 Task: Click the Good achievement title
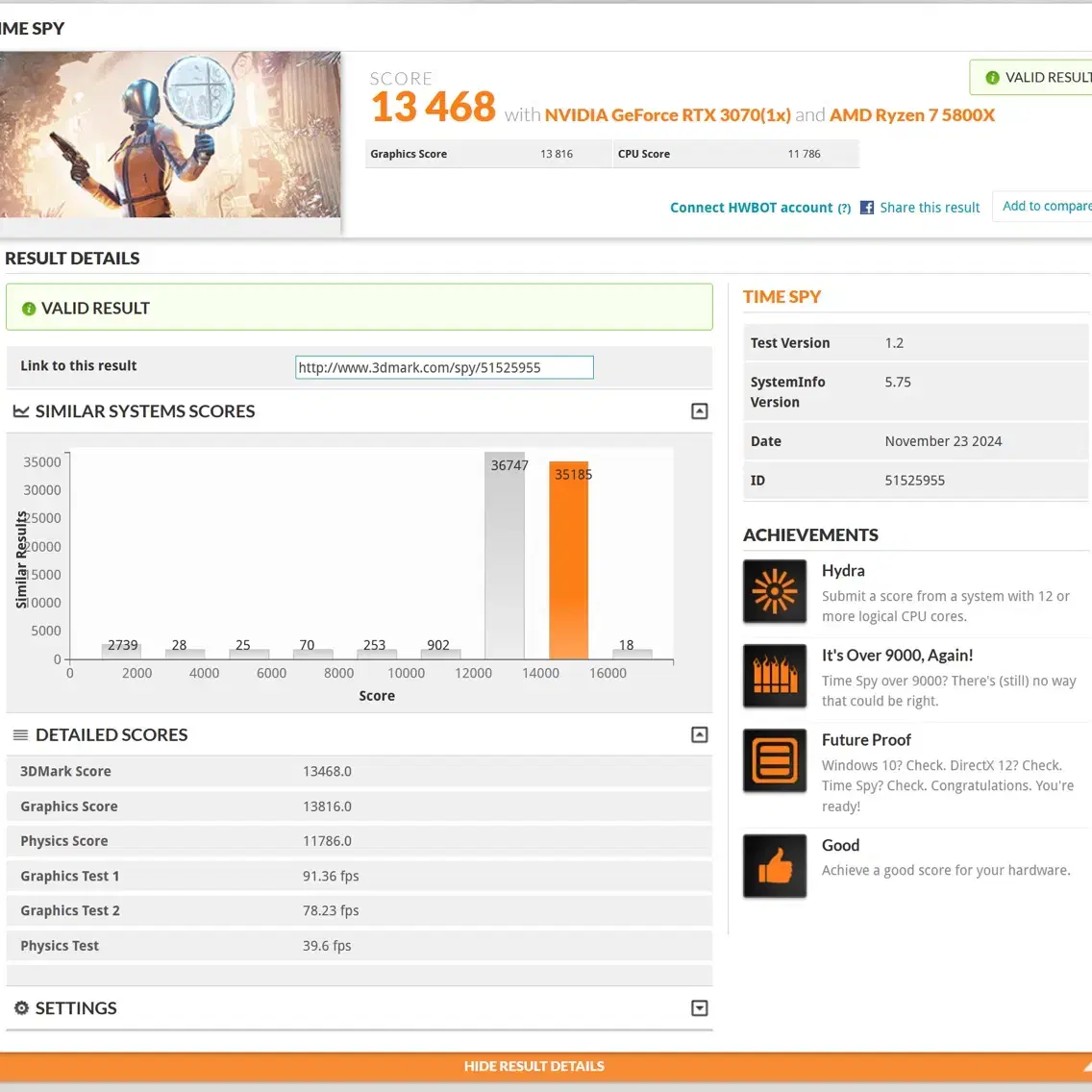[840, 846]
